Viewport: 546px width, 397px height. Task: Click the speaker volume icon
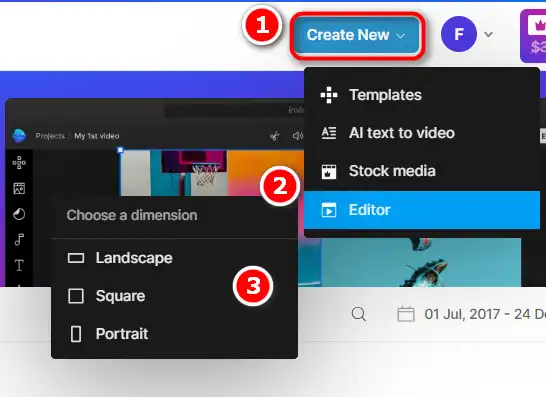click(x=298, y=136)
